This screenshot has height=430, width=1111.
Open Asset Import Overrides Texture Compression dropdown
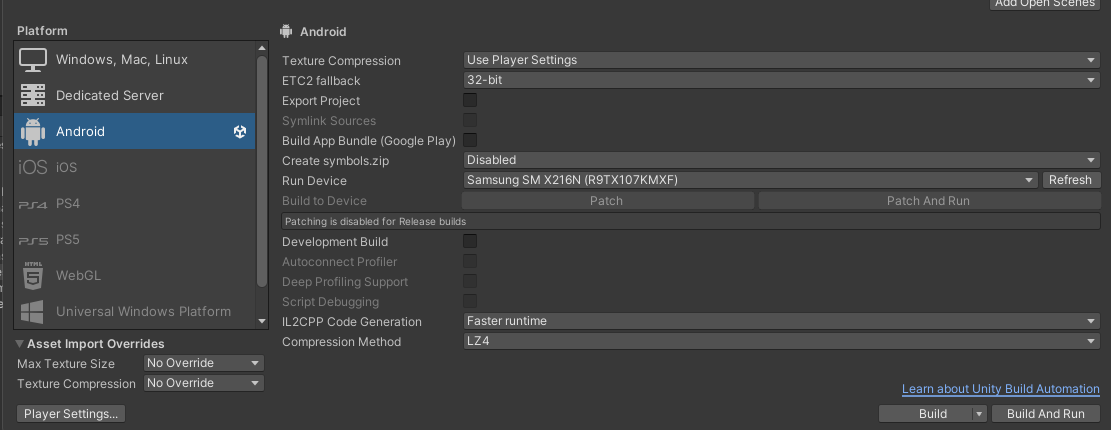[203, 383]
